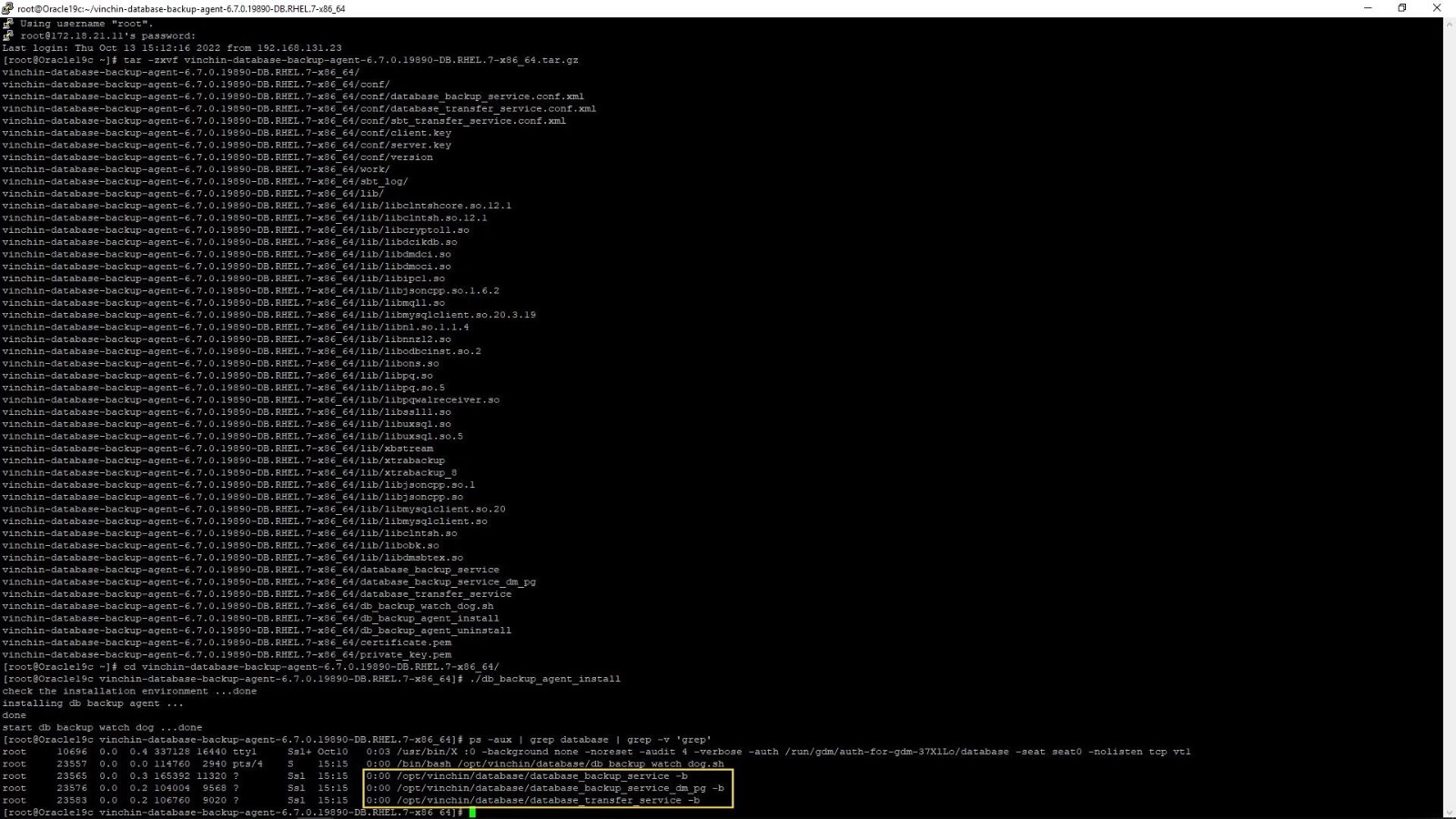Minimize the PuTTY terminal window
Viewport: 1456px width, 819px height.
(1368, 8)
